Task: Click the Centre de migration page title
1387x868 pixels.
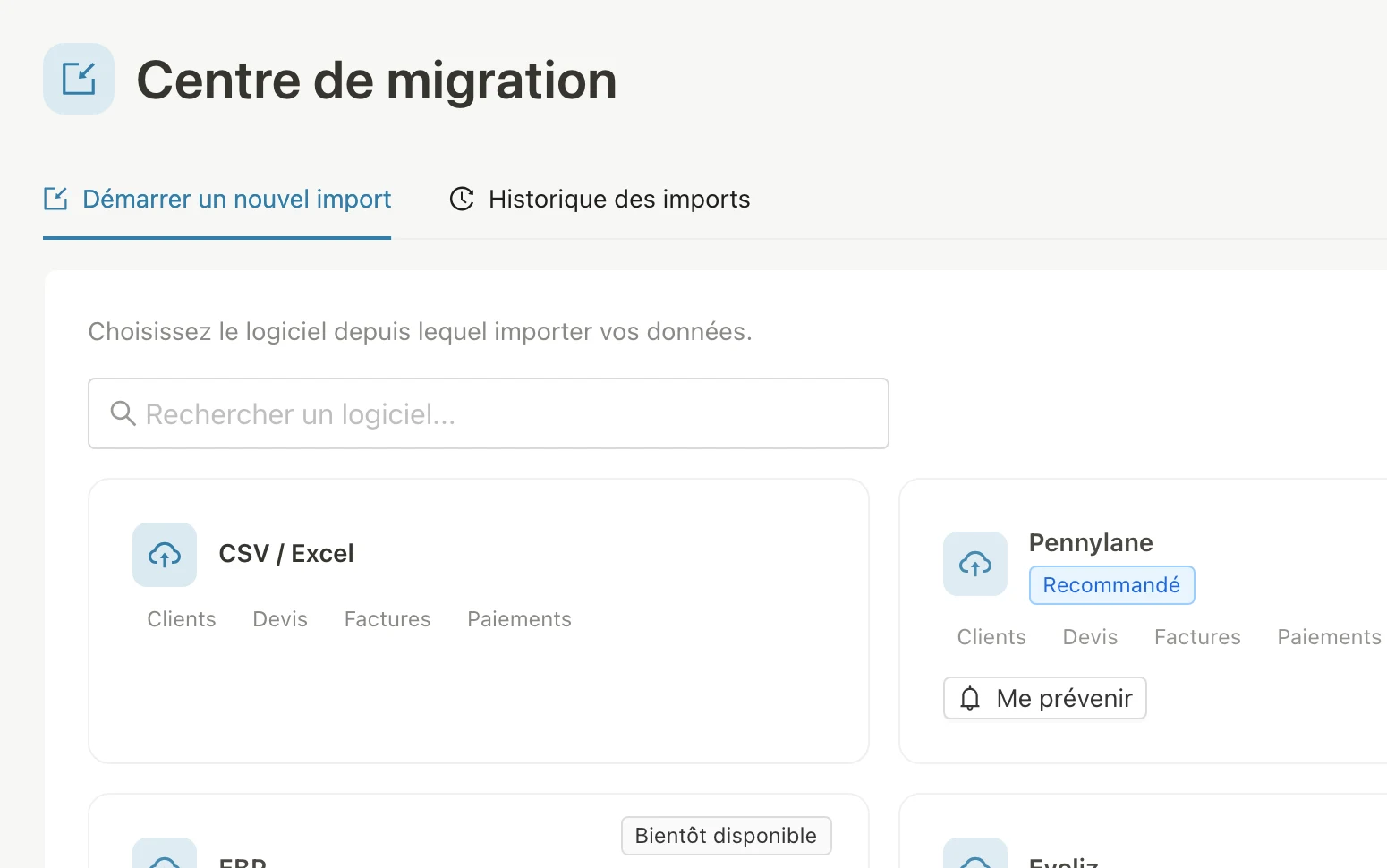Action: (377, 81)
